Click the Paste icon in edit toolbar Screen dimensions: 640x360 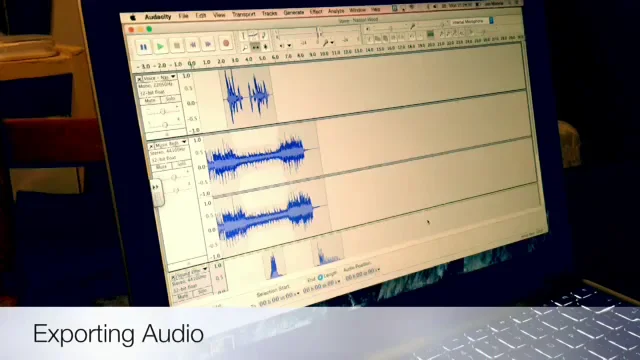386,38
